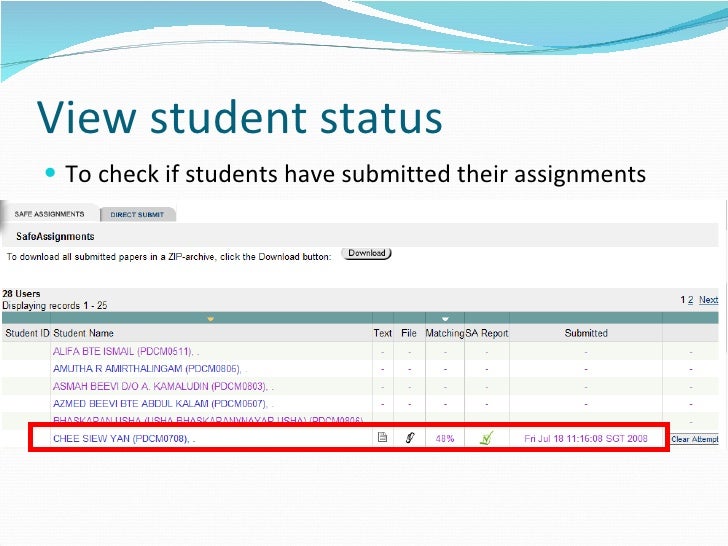Switch to the Direct Submit tab
The height and width of the screenshot is (546, 728).
(137, 214)
